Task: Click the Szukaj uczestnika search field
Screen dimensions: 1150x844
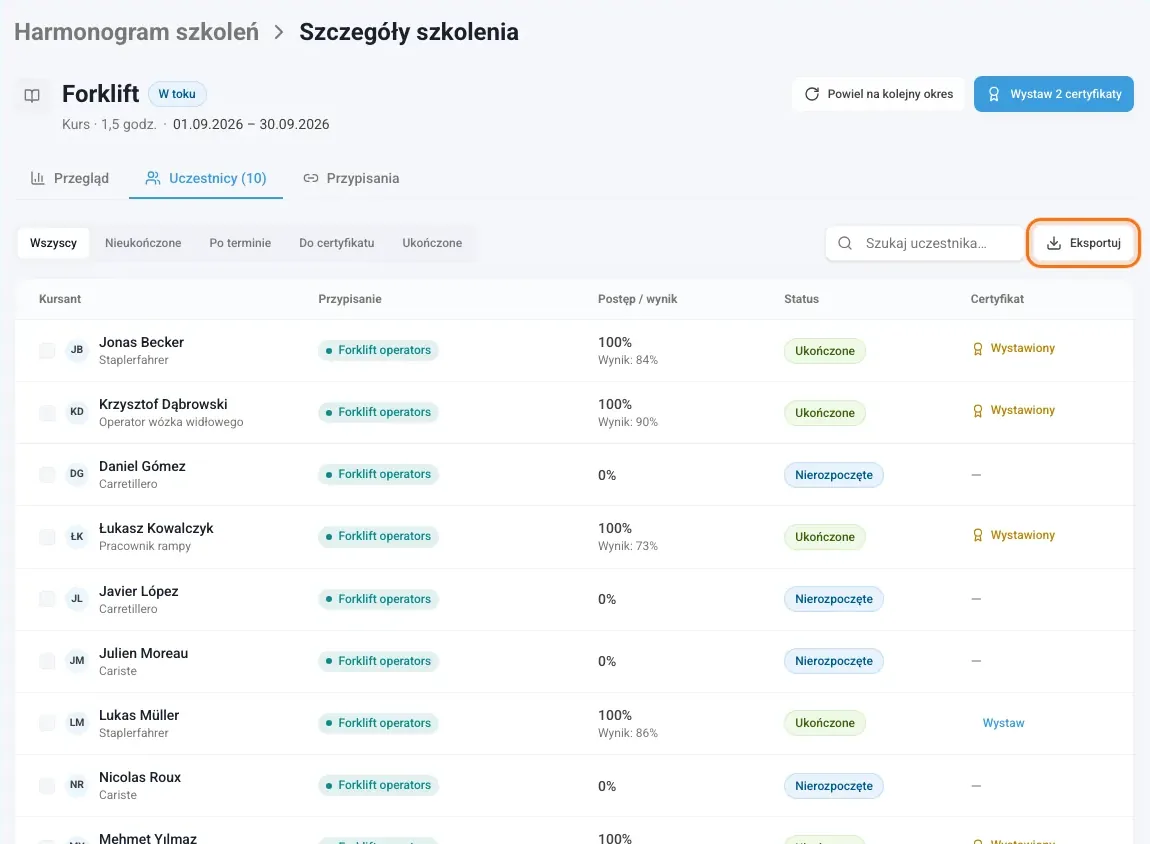Action: coord(924,243)
